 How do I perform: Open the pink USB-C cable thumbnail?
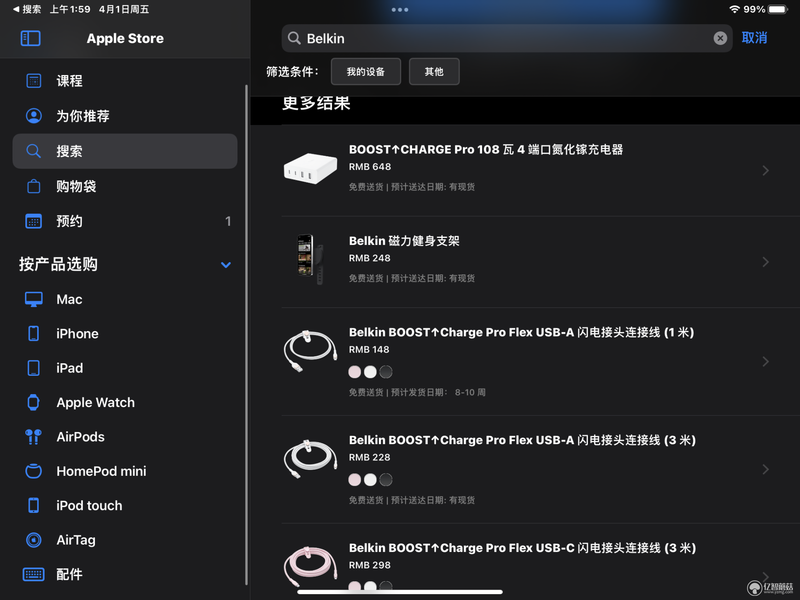tap(310, 567)
